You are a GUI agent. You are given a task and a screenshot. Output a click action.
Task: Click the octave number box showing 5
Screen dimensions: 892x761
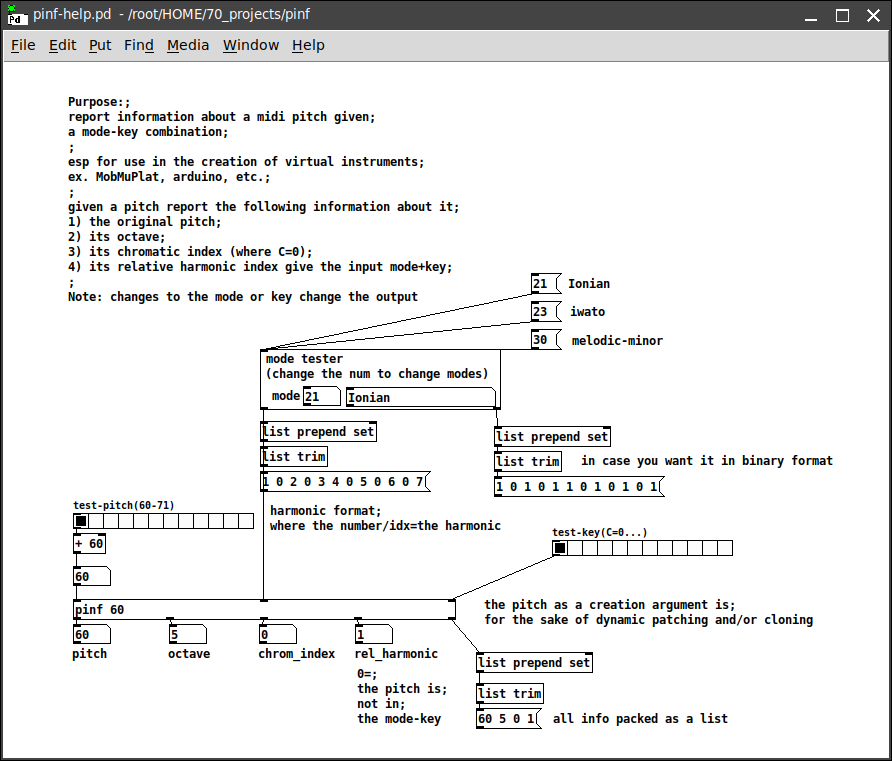pos(188,634)
